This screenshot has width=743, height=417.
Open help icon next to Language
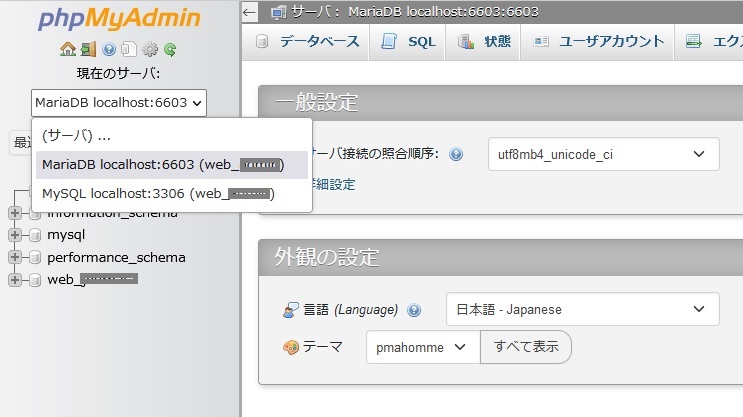414,310
